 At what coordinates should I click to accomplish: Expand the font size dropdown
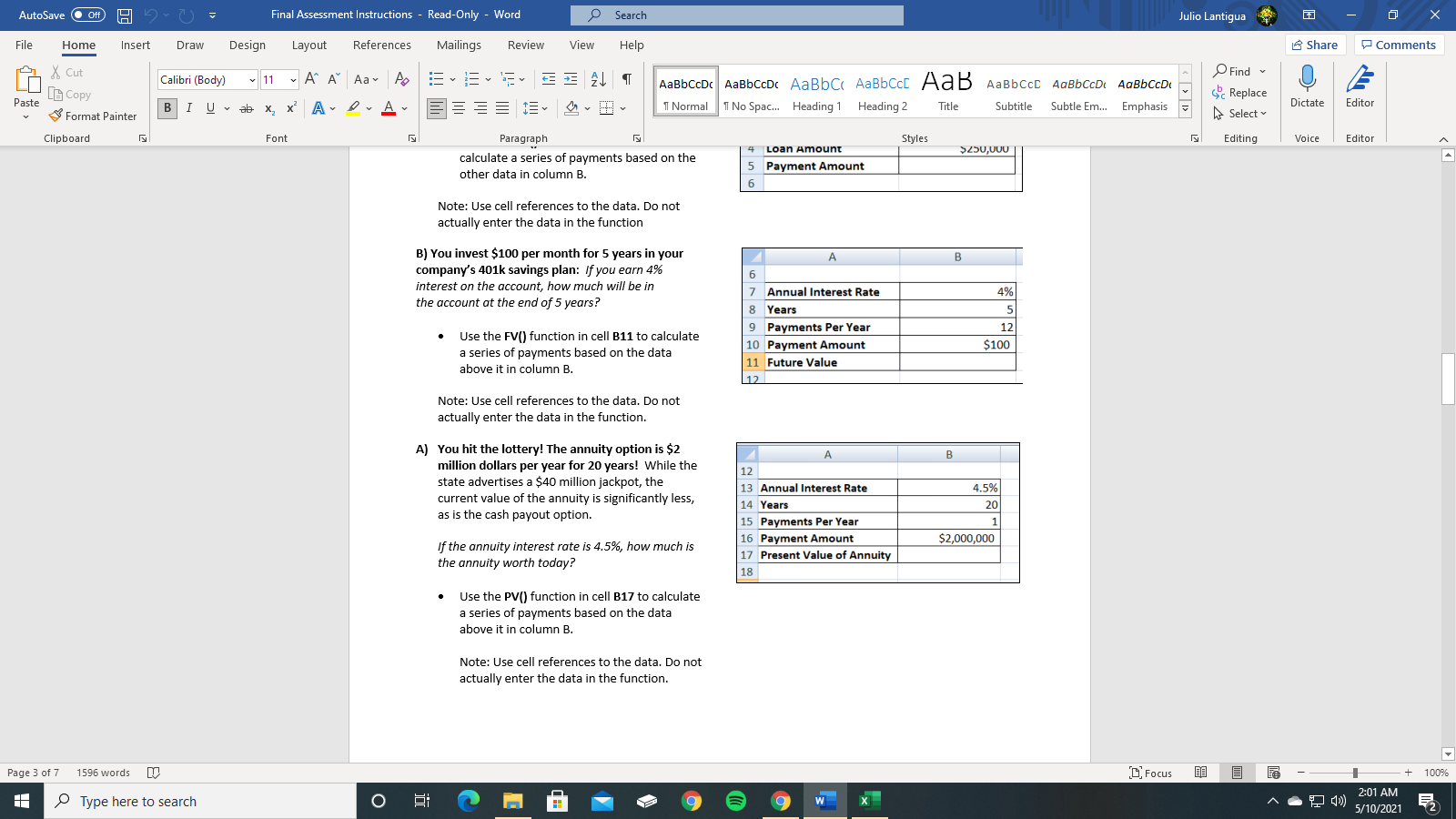293,79
